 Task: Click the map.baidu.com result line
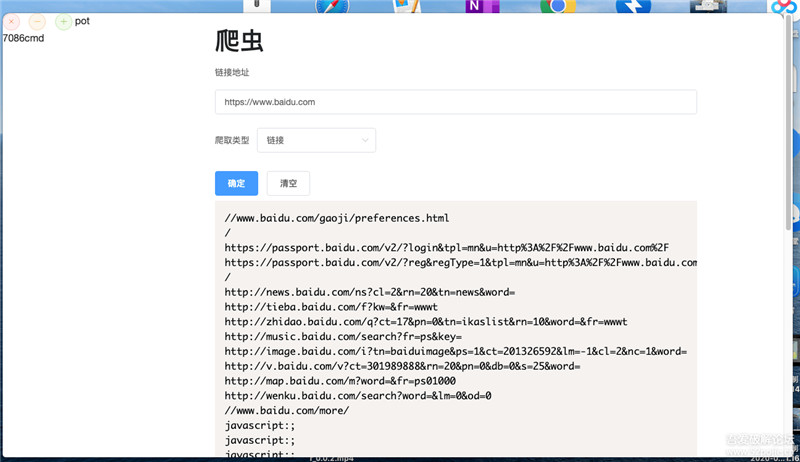point(340,381)
